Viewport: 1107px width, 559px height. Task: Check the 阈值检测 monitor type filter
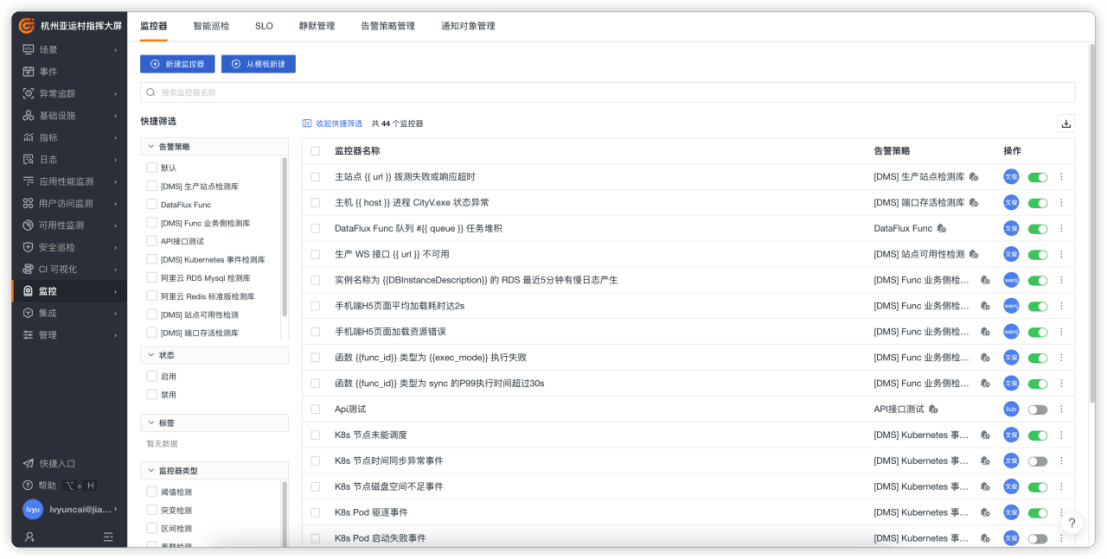151,491
